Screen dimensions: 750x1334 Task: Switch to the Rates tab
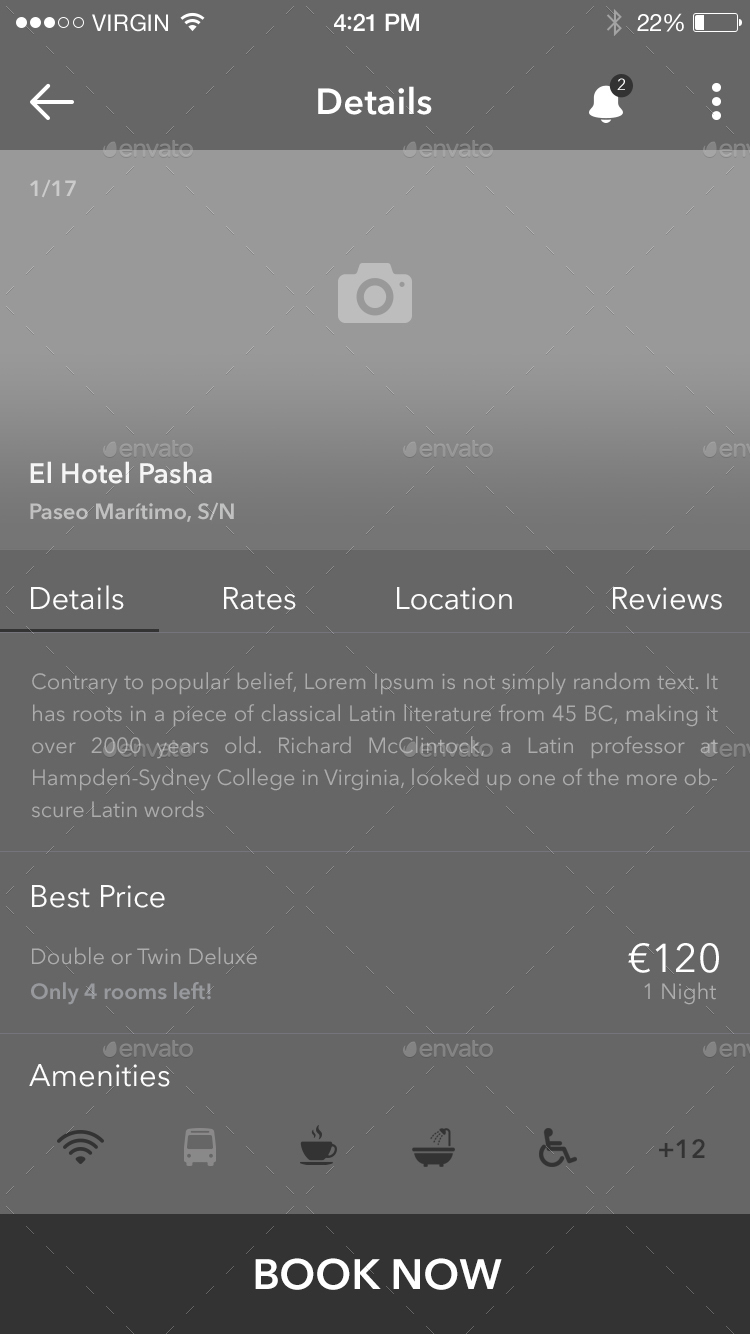(258, 598)
